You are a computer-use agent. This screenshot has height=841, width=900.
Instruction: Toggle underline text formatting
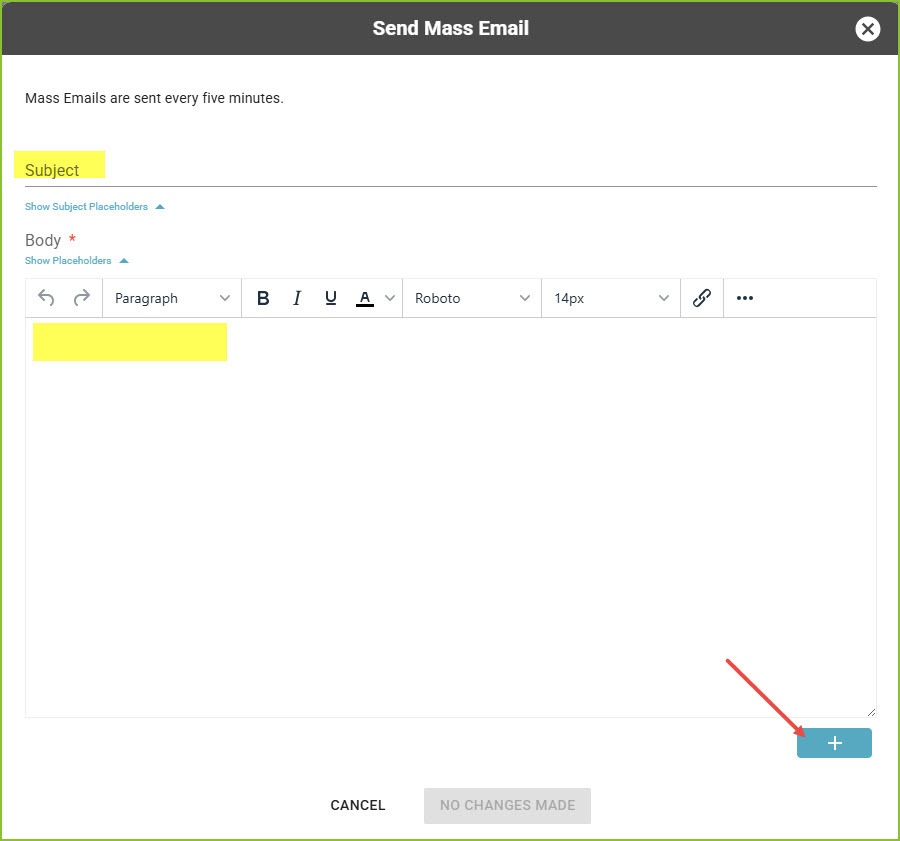tap(331, 298)
